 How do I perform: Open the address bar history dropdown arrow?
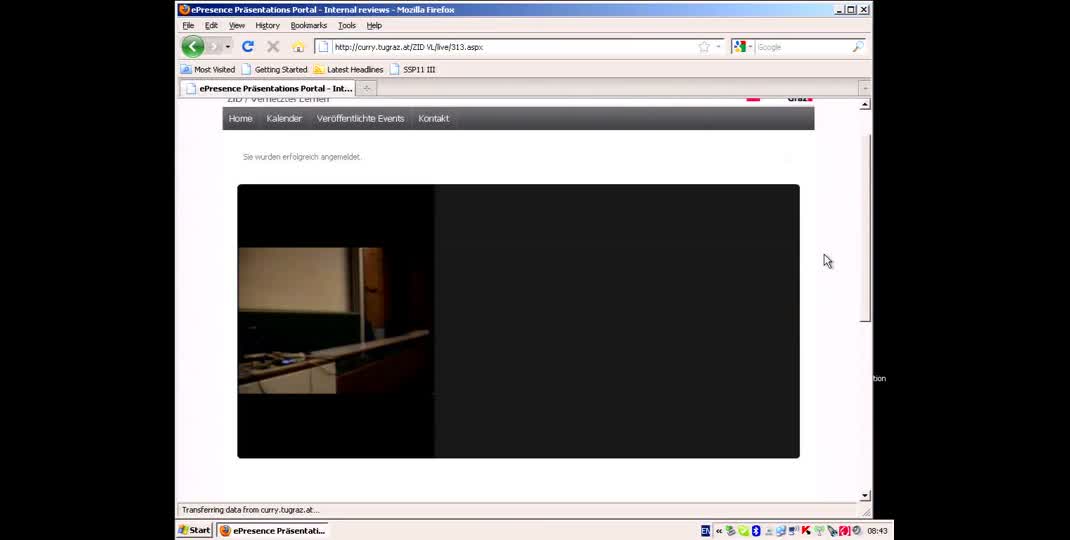point(718,47)
